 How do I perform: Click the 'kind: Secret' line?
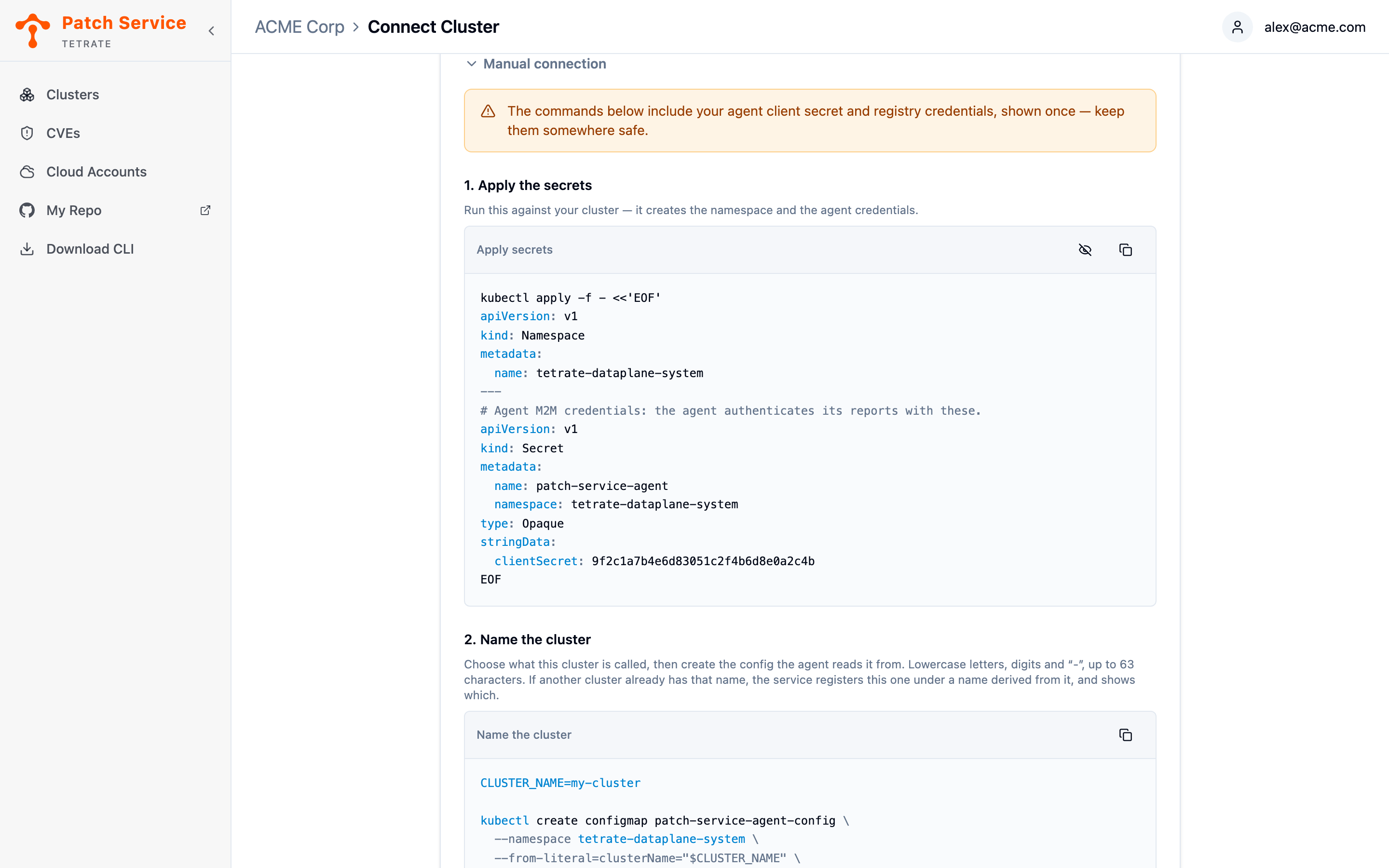pyautogui.click(x=522, y=448)
